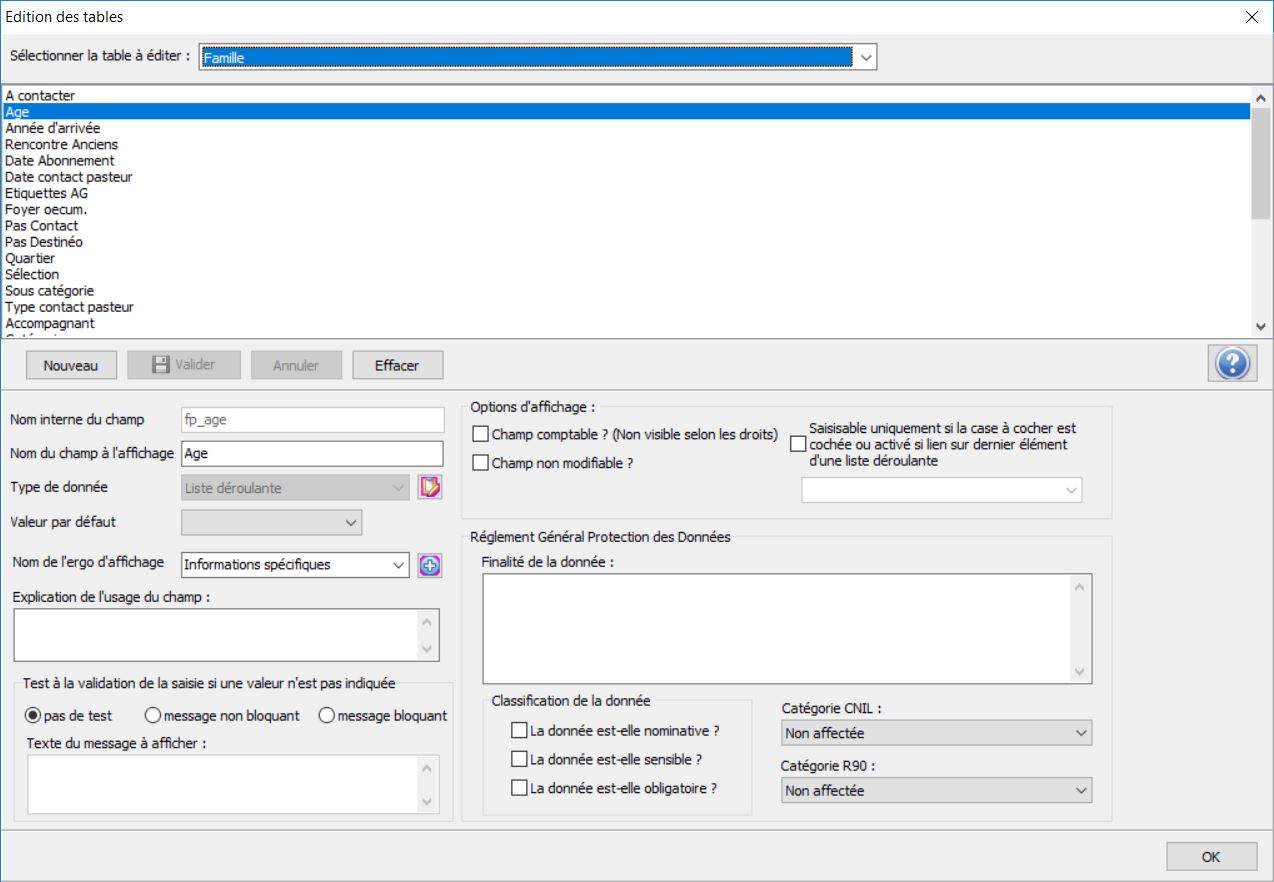Select the message bloquant radio button
Image resolution: width=1274 pixels, height=882 pixels.
[x=326, y=716]
